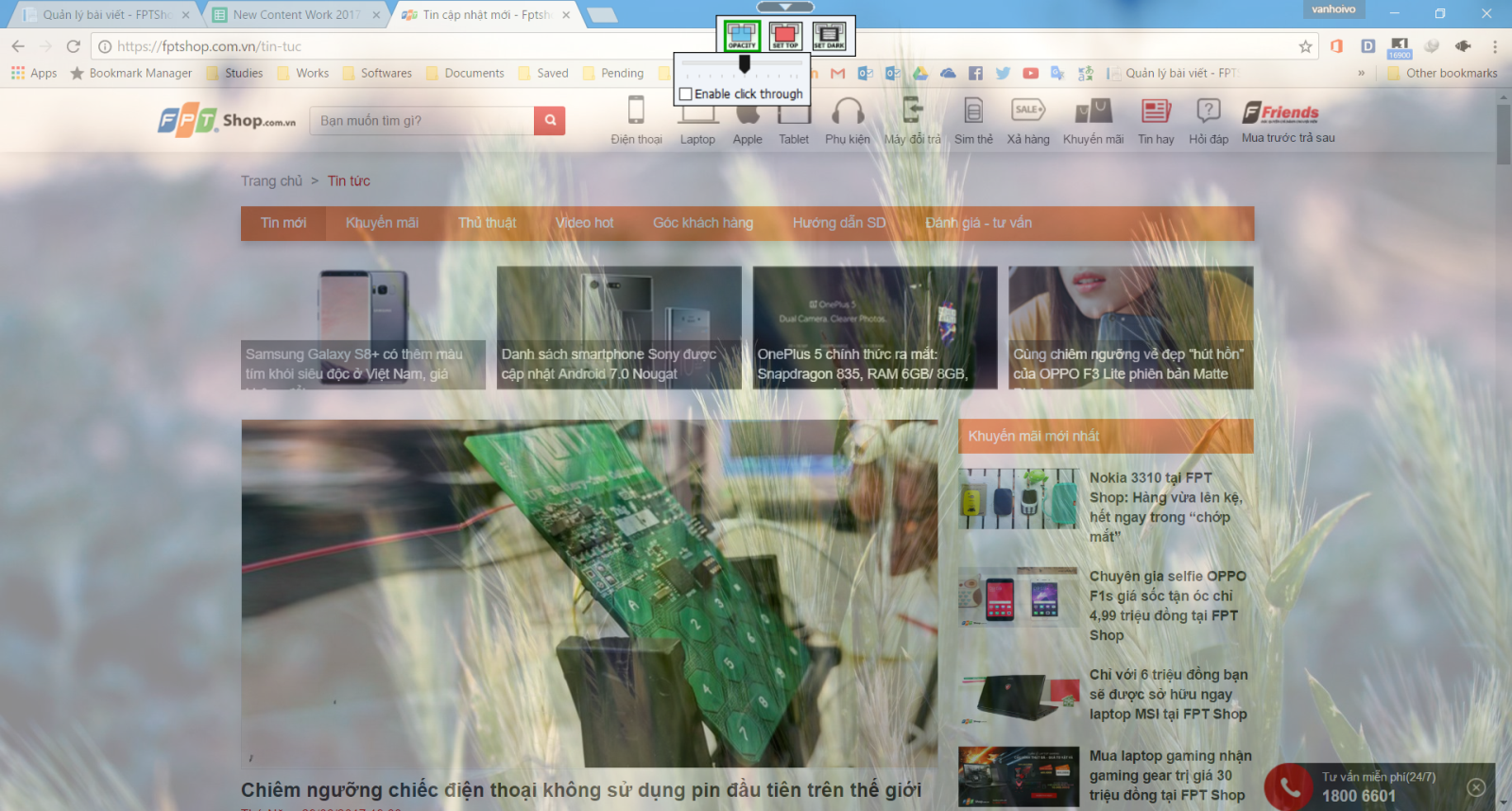Open Bookmark Manager
Viewport: 1512px width, 811px height.
pyautogui.click(x=130, y=73)
